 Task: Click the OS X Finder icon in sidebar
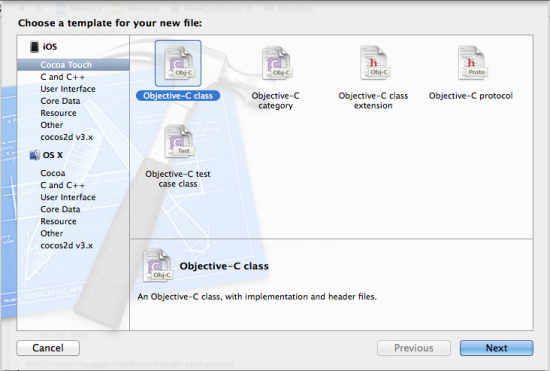[x=34, y=155]
